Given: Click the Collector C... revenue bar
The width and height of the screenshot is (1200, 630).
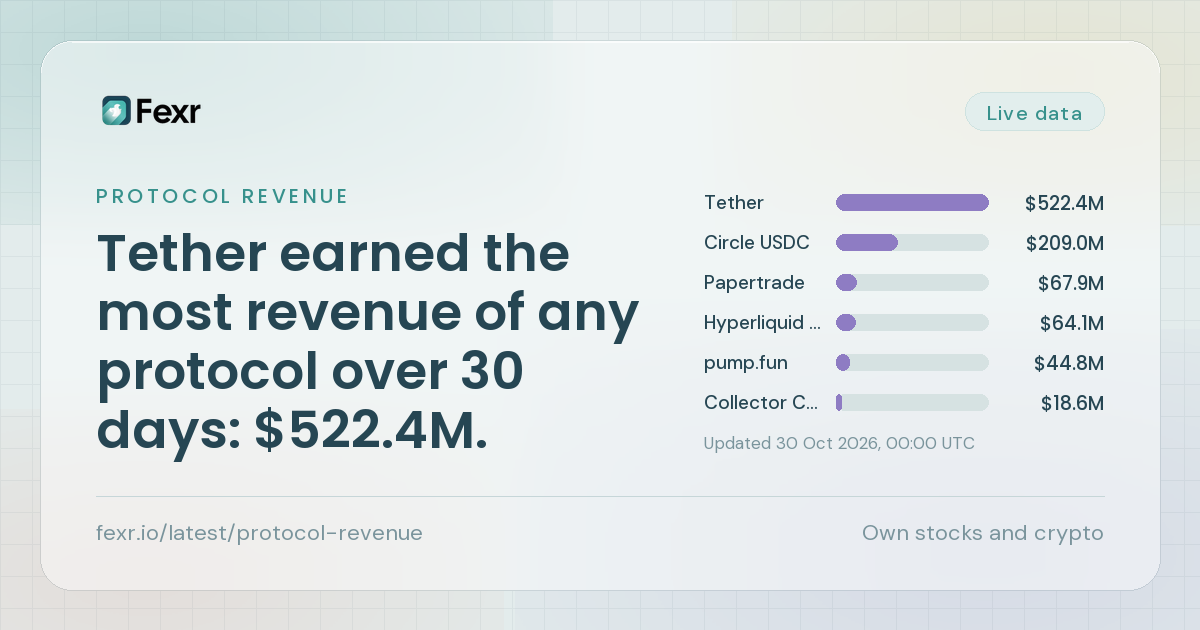Looking at the screenshot, I should [912, 403].
